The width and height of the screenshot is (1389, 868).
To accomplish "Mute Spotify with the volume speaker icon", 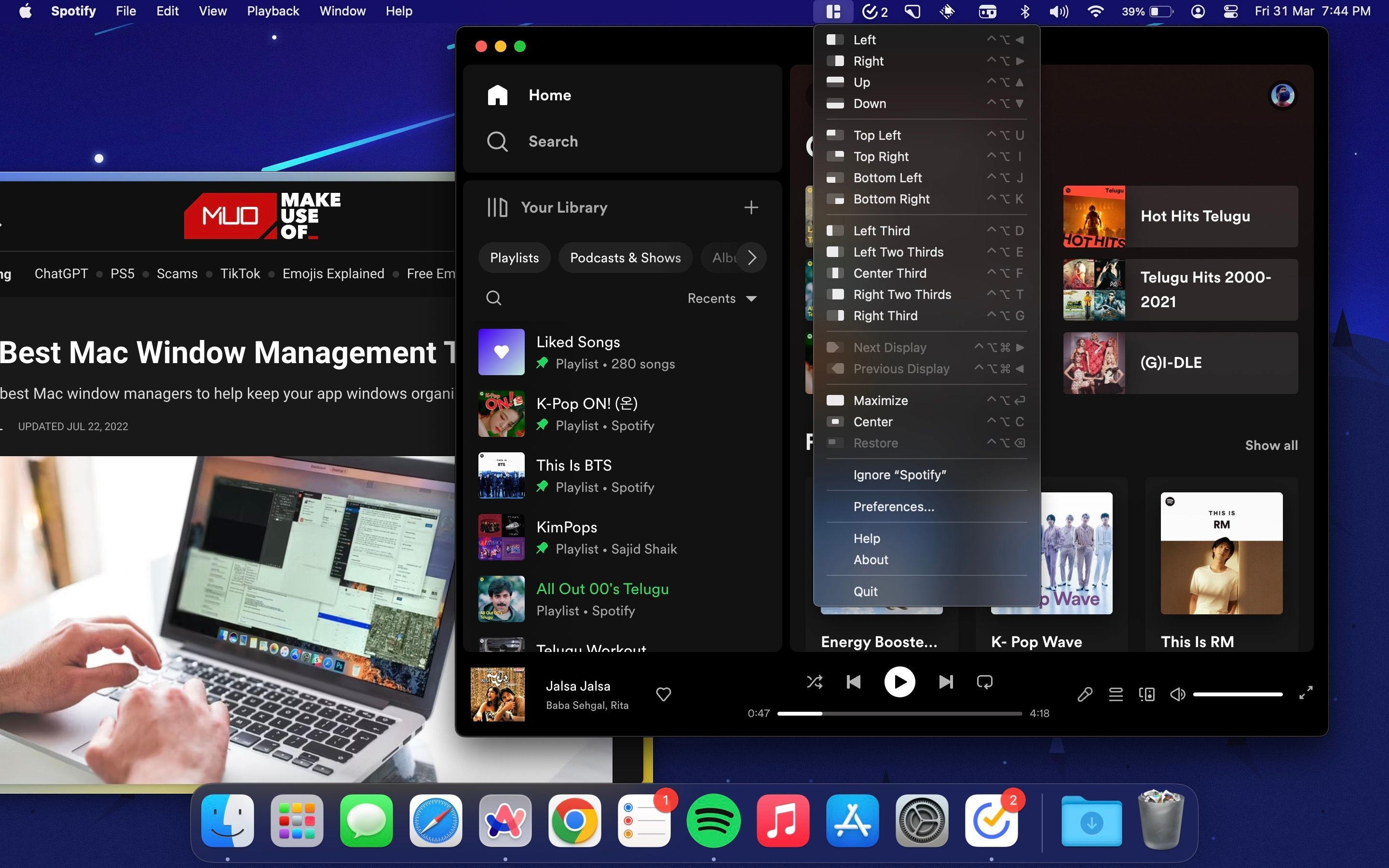I will click(1177, 694).
